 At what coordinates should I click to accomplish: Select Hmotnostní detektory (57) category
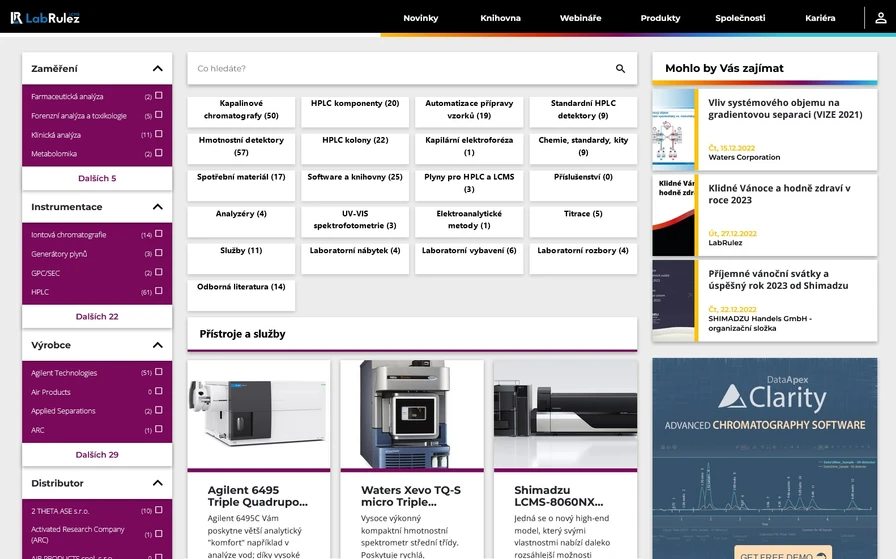pos(241,148)
